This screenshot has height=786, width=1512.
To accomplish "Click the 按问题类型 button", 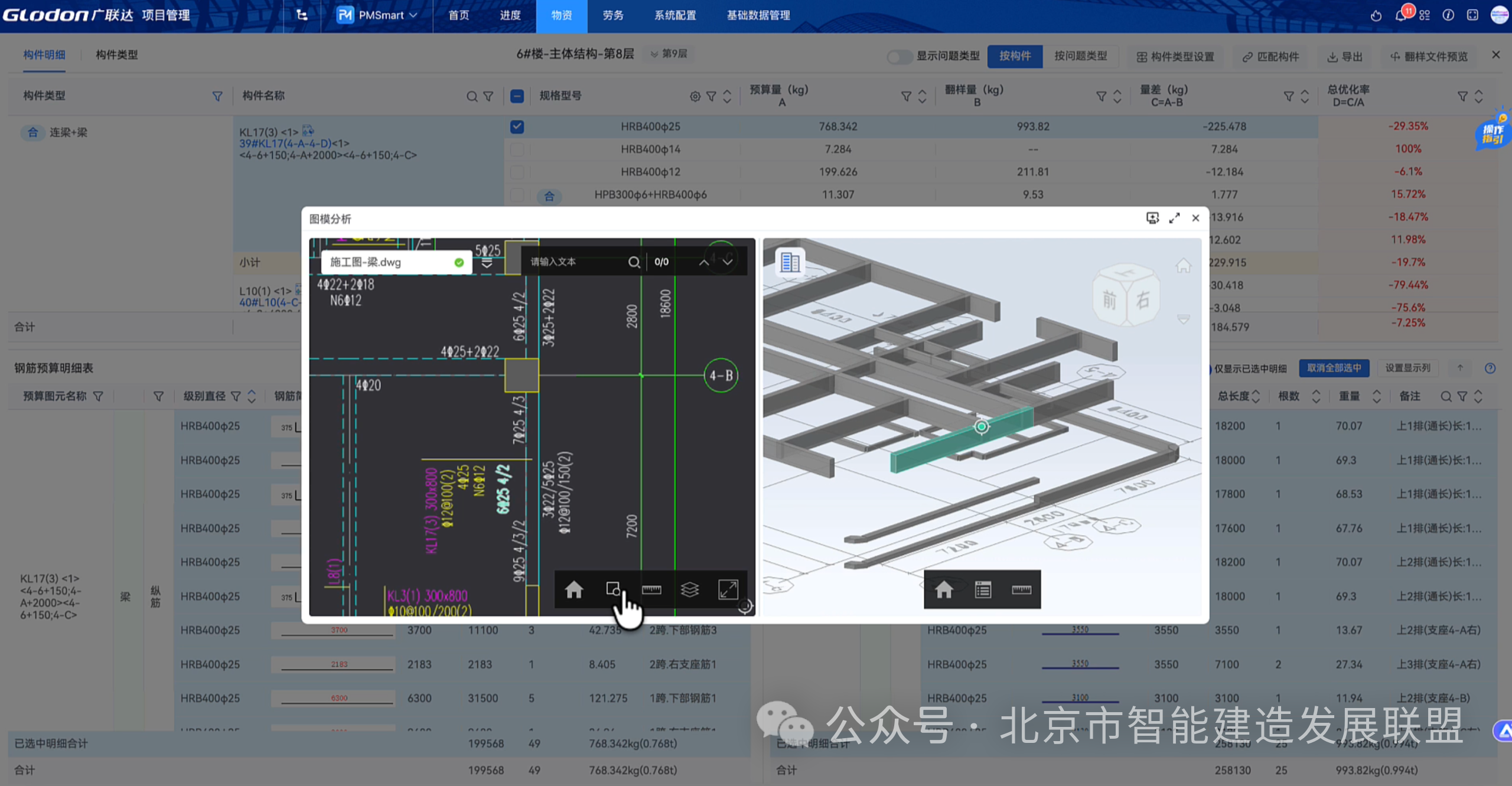I will [x=1080, y=56].
